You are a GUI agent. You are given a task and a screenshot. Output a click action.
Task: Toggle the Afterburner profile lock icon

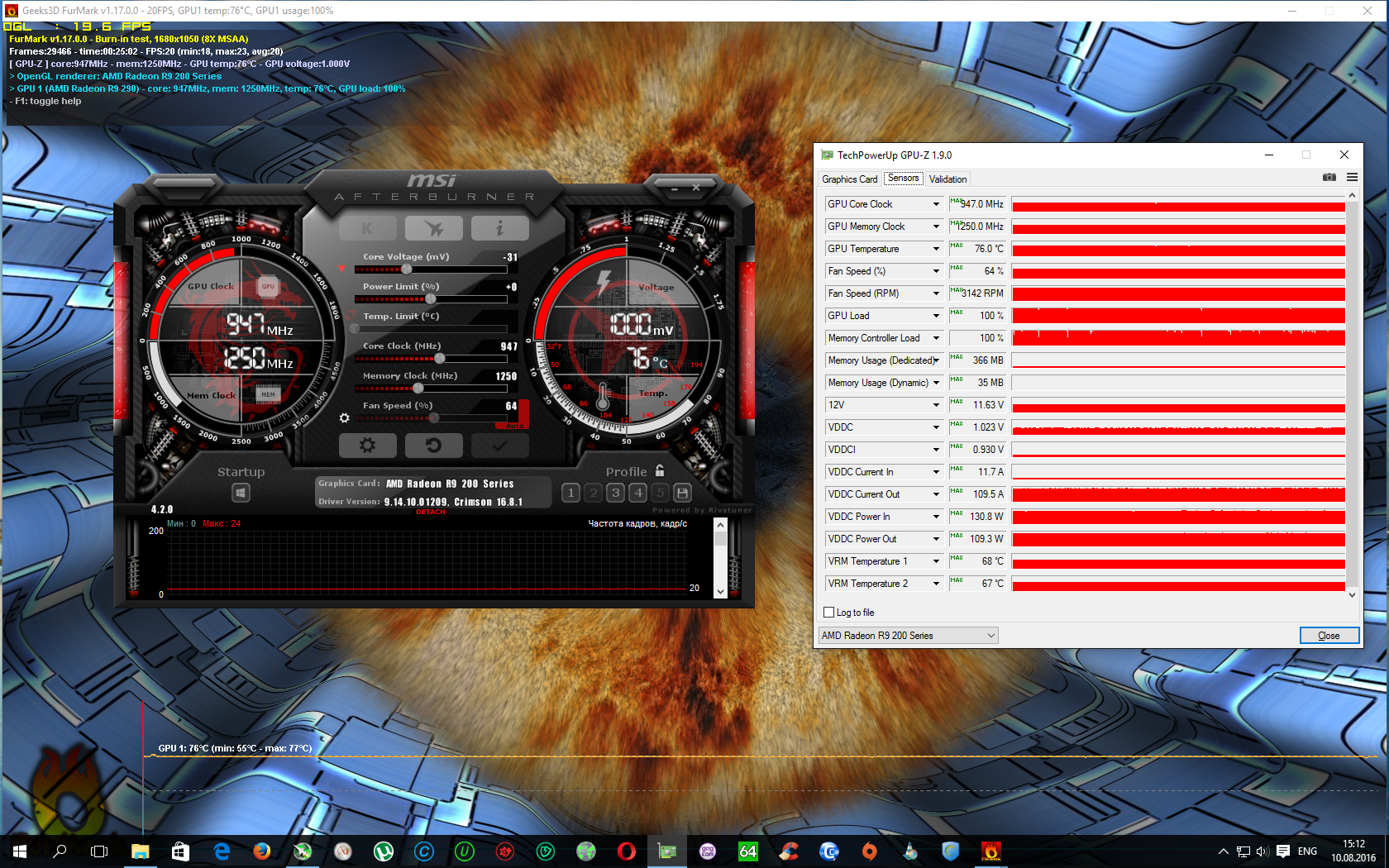(660, 470)
